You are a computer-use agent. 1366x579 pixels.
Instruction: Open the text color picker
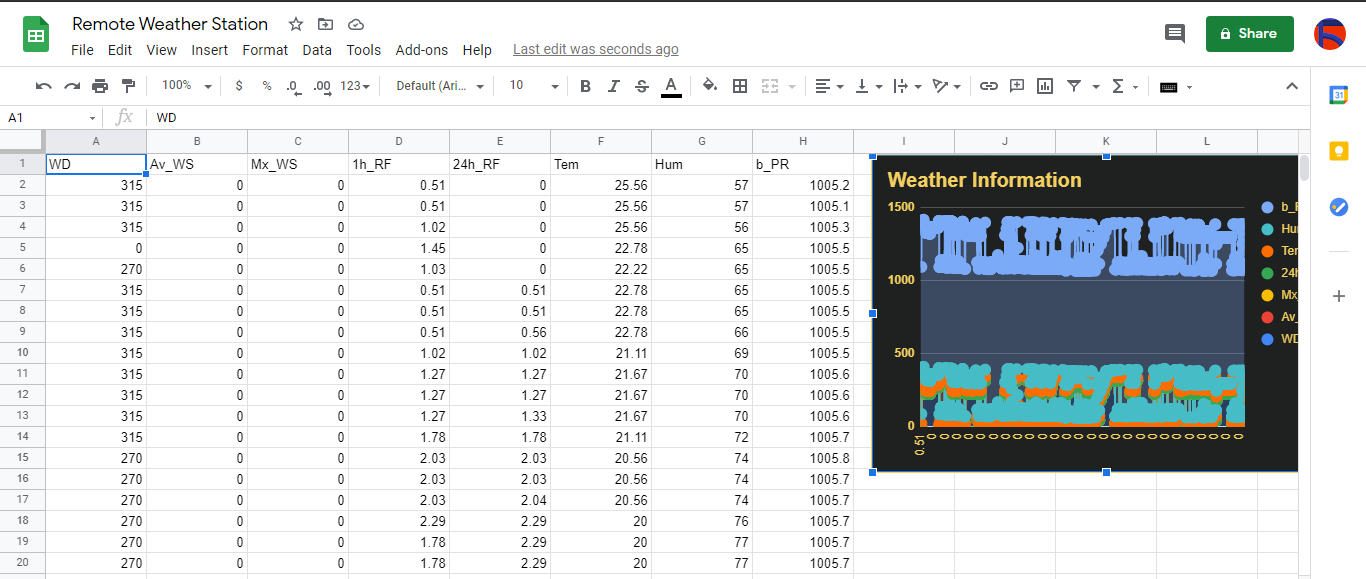671,87
